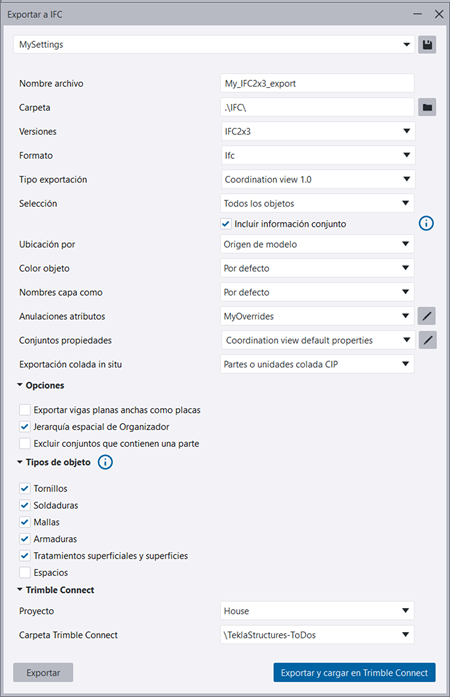The height and width of the screenshot is (697, 450).
Task: Close the Exportar a IFC window
Action: [439, 14]
